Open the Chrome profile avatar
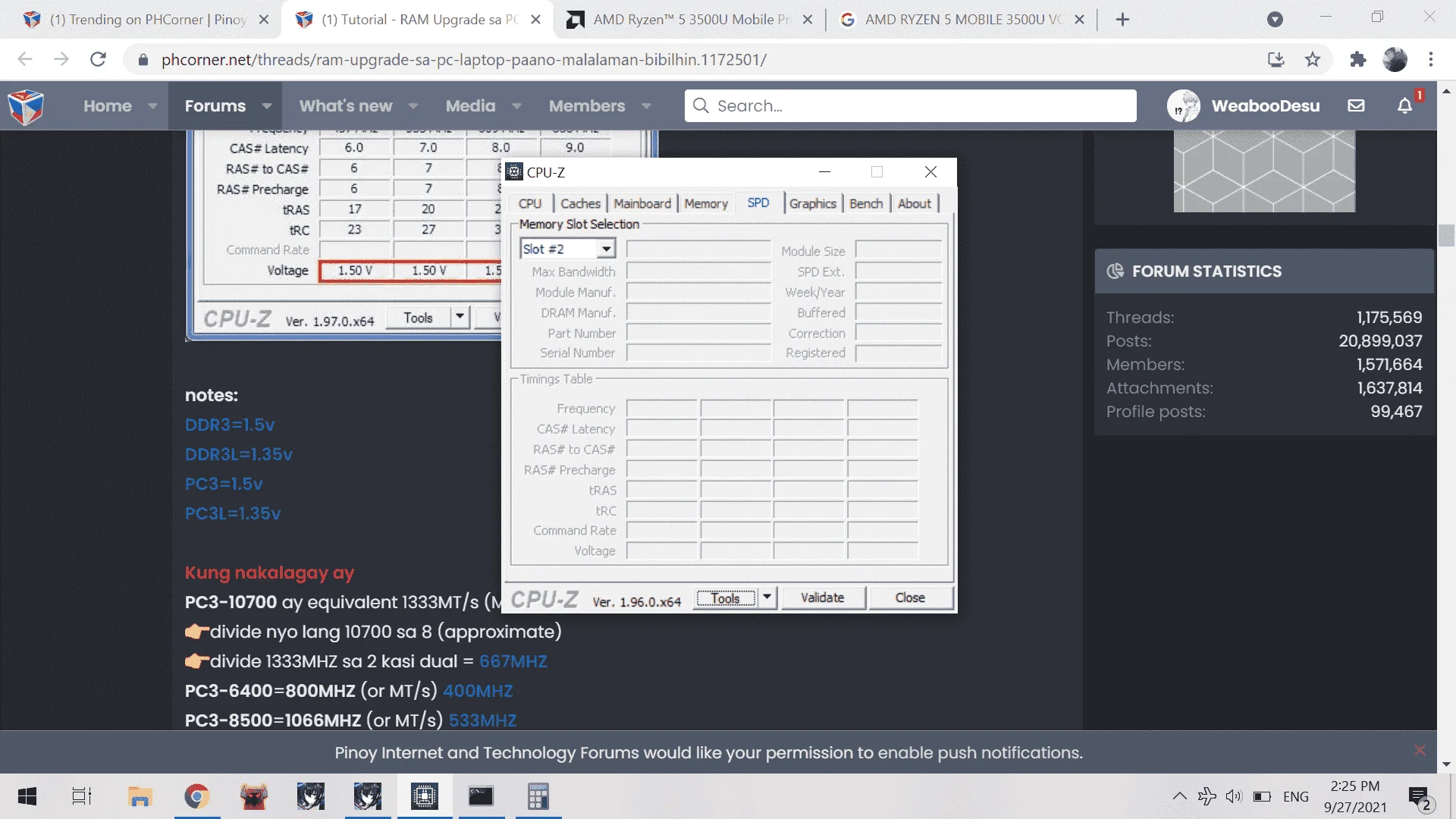This screenshot has width=1456, height=819. coord(1395,59)
